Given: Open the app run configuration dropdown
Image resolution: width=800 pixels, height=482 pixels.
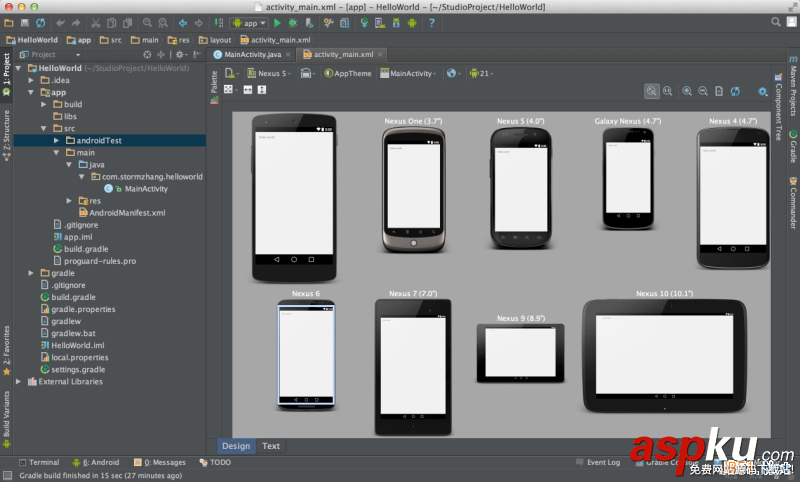Looking at the screenshot, I should point(249,22).
